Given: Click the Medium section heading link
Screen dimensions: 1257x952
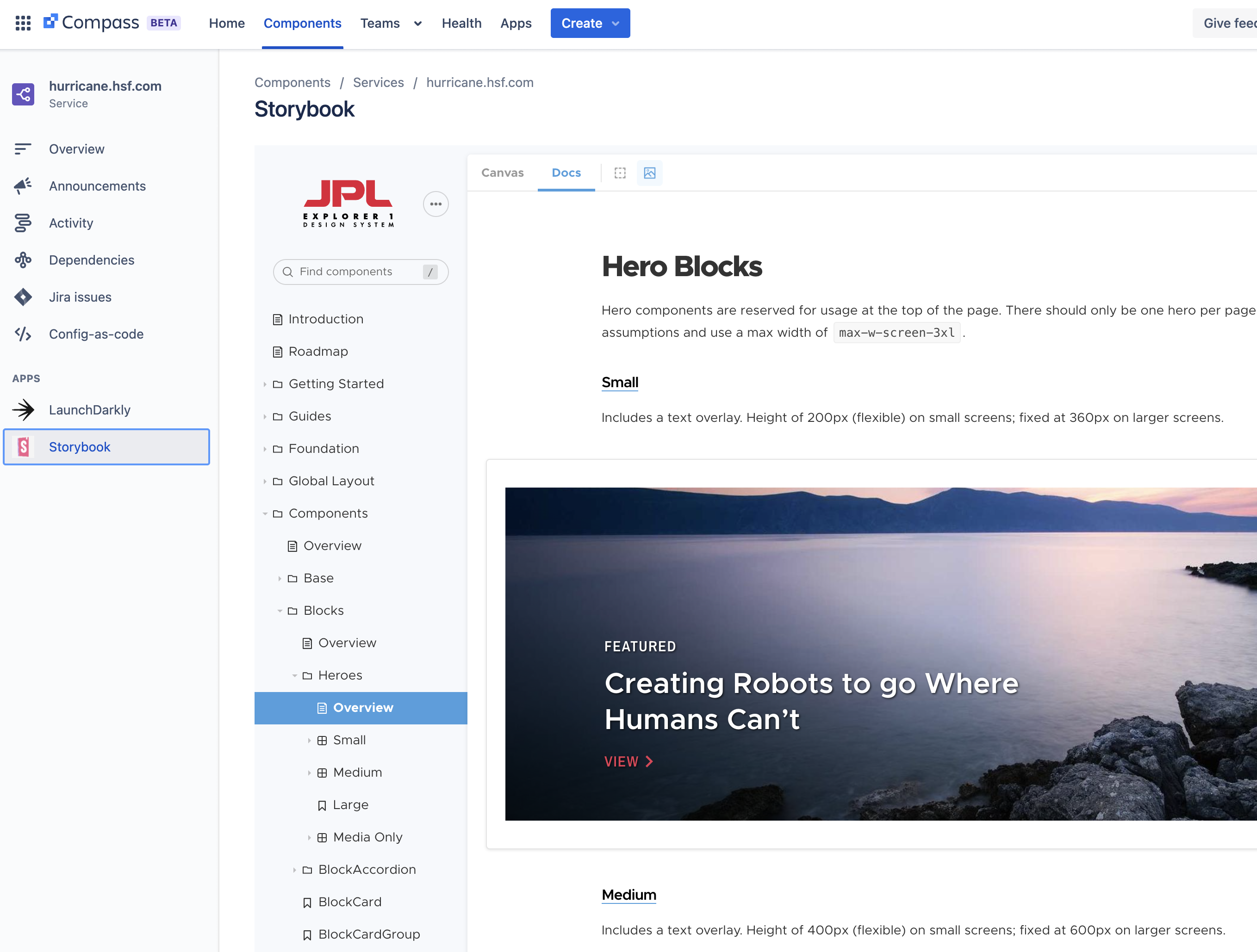Looking at the screenshot, I should (628, 895).
